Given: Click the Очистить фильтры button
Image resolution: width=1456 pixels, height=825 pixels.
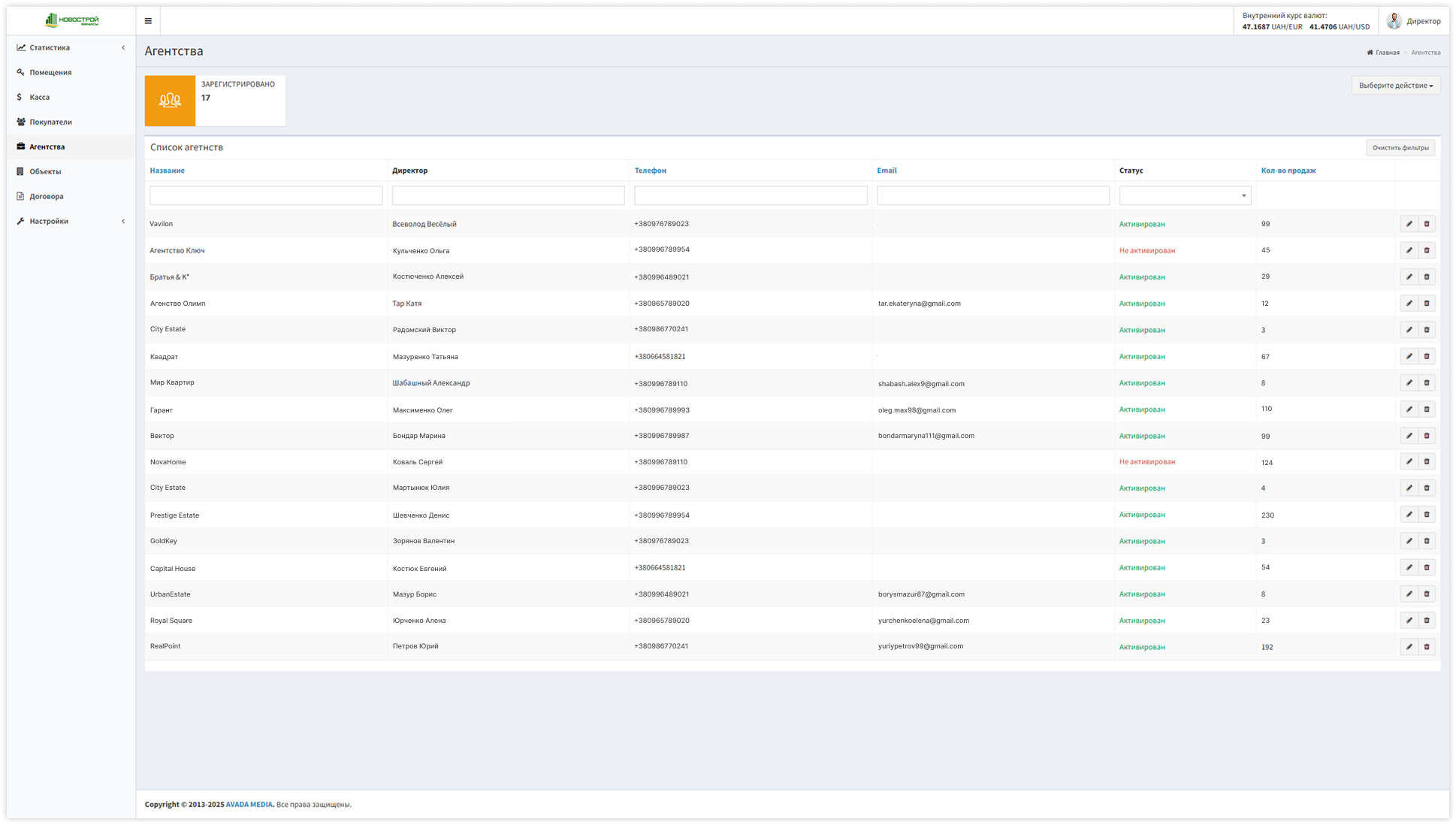Looking at the screenshot, I should coord(1400,147).
